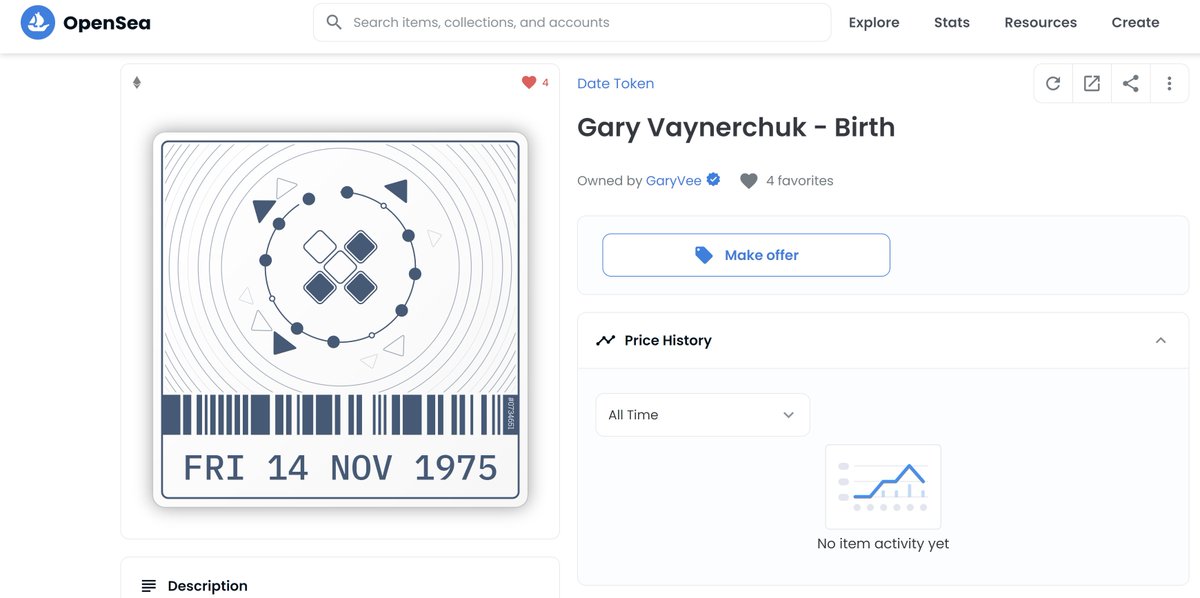Screen dimensions: 1200x598
Task: Collapse the Price History section
Action: click(x=1161, y=340)
